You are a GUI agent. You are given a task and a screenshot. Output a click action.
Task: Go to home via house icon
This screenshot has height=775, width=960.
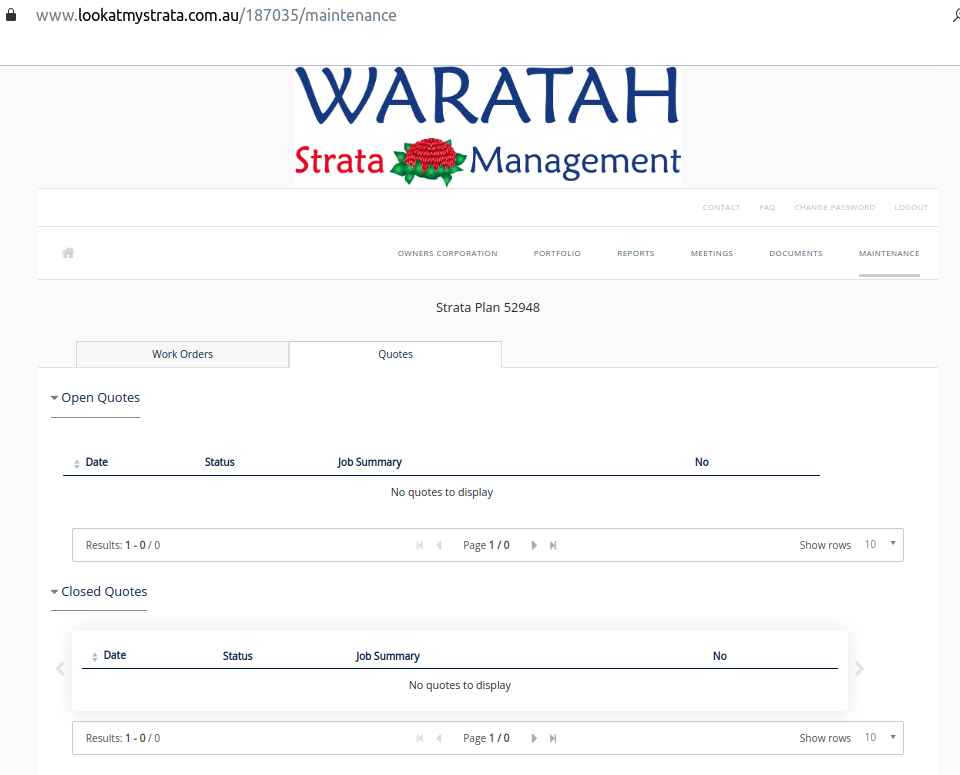pyautogui.click(x=68, y=253)
